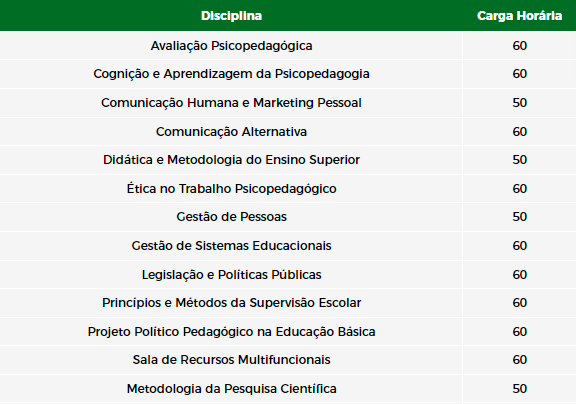Select Cognição e Aprendizagem da Psicopedagogia

231,74
